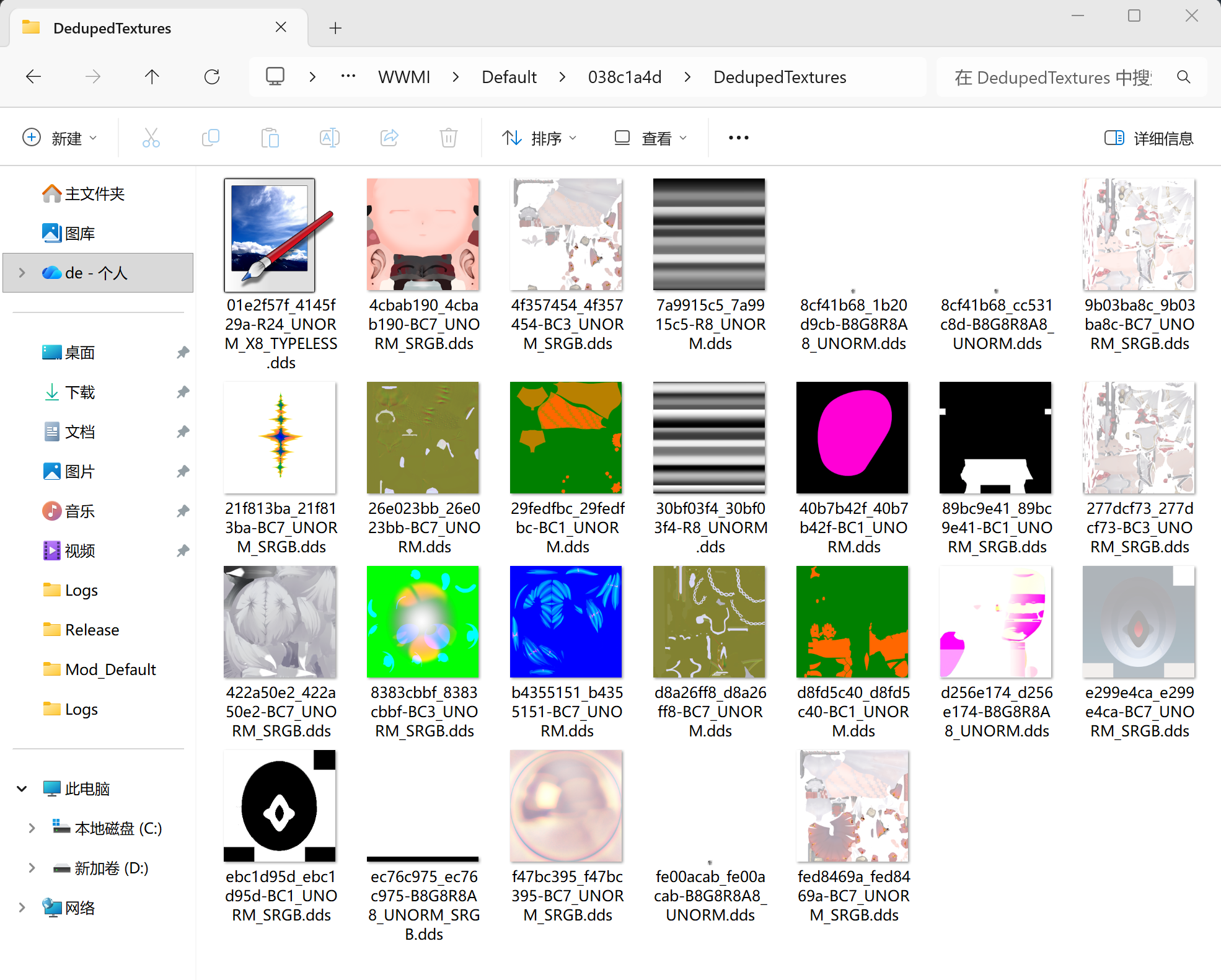Click the Paste clipboard icon
1221x980 pixels.
[270, 138]
